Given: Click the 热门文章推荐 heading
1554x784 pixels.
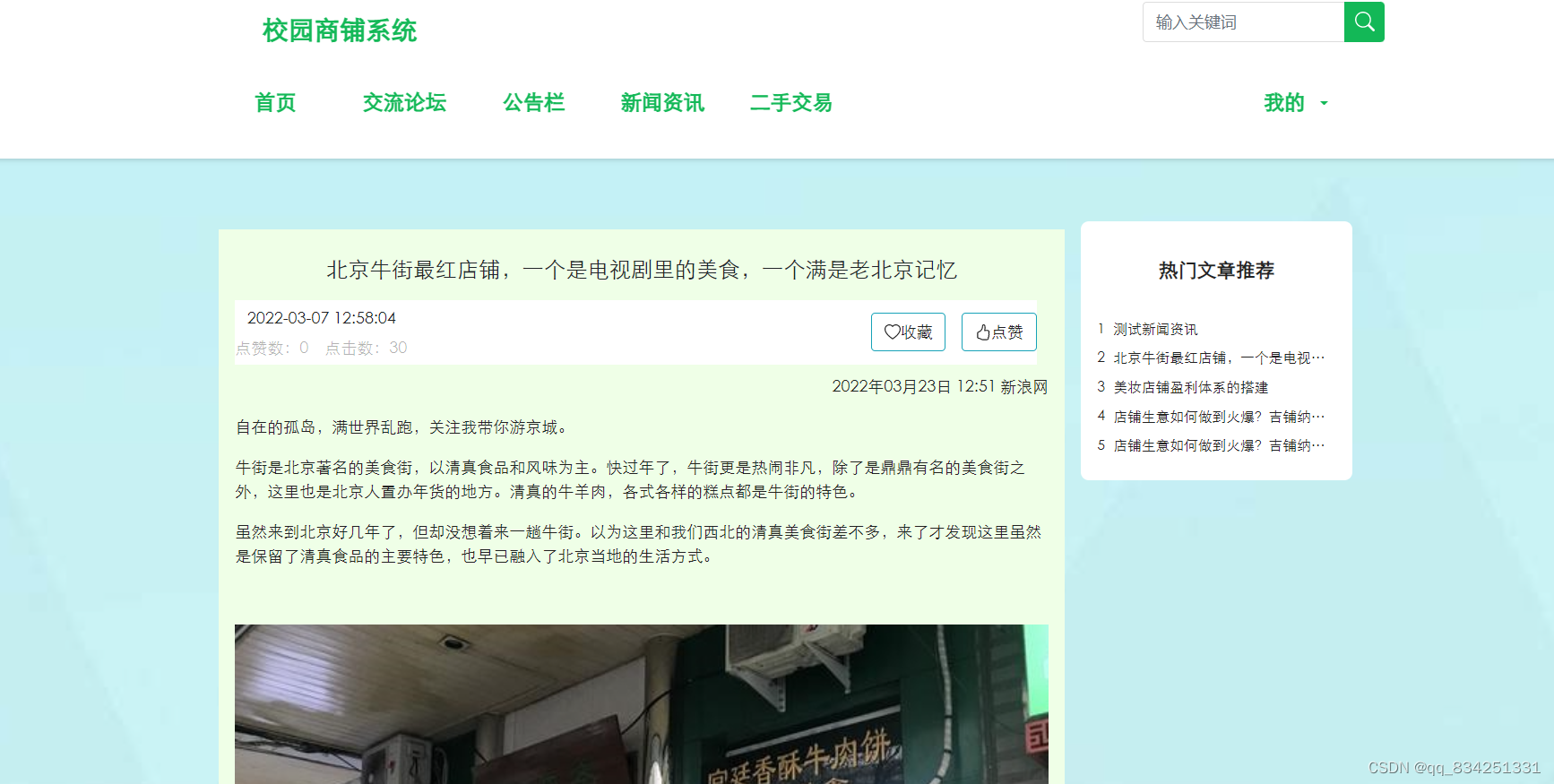Looking at the screenshot, I should 1216,271.
